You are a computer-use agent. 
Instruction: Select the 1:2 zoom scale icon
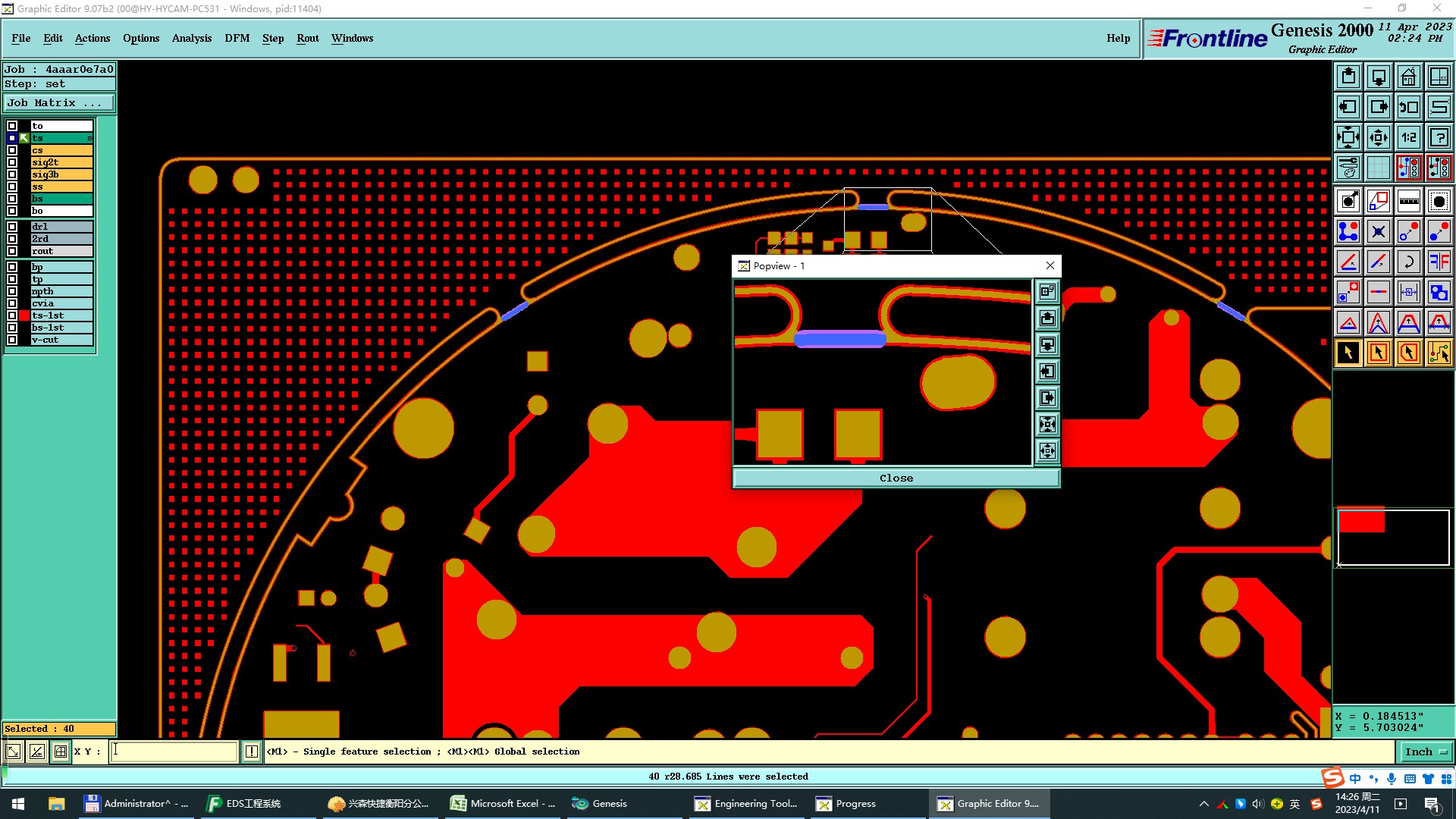[x=1408, y=137]
